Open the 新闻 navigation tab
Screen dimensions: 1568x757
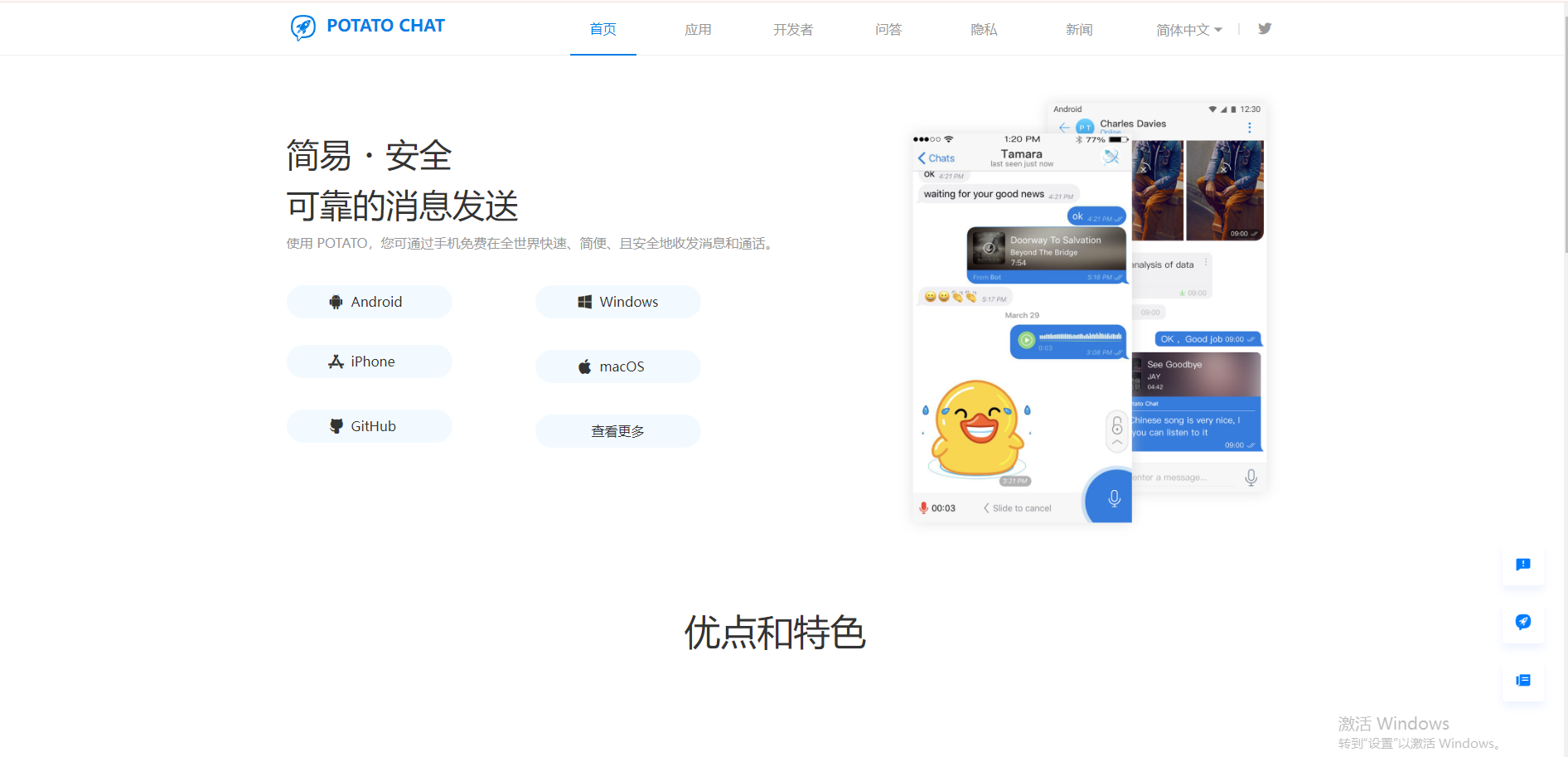pyautogui.click(x=1079, y=29)
